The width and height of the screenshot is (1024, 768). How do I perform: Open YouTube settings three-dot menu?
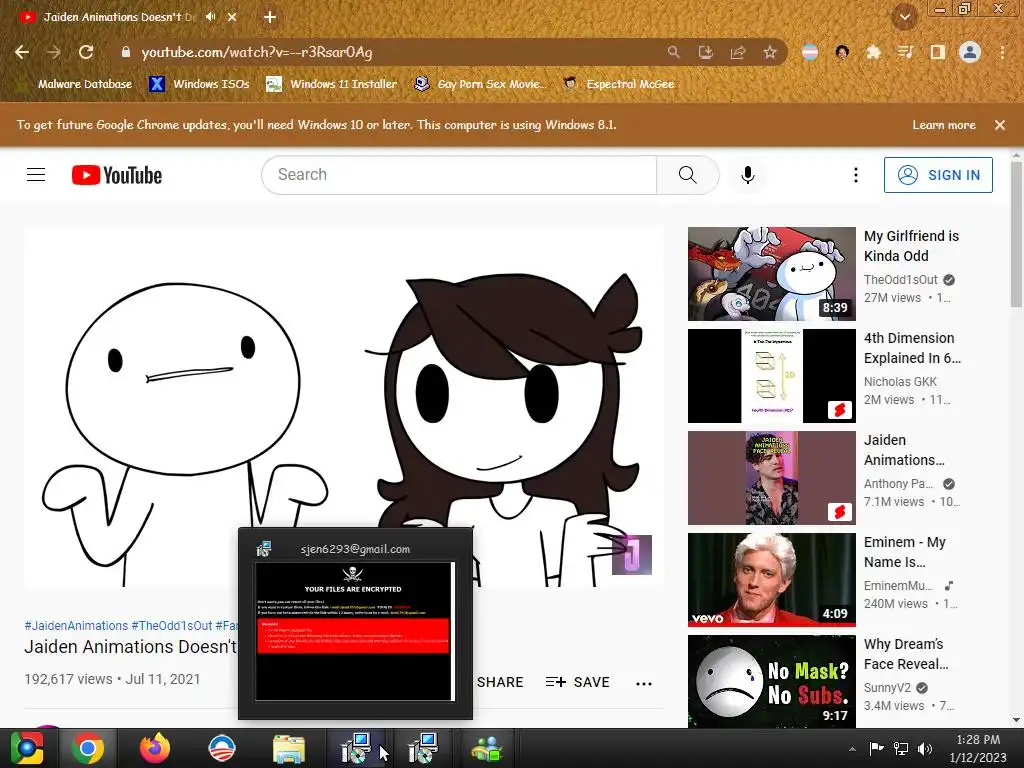[856, 175]
